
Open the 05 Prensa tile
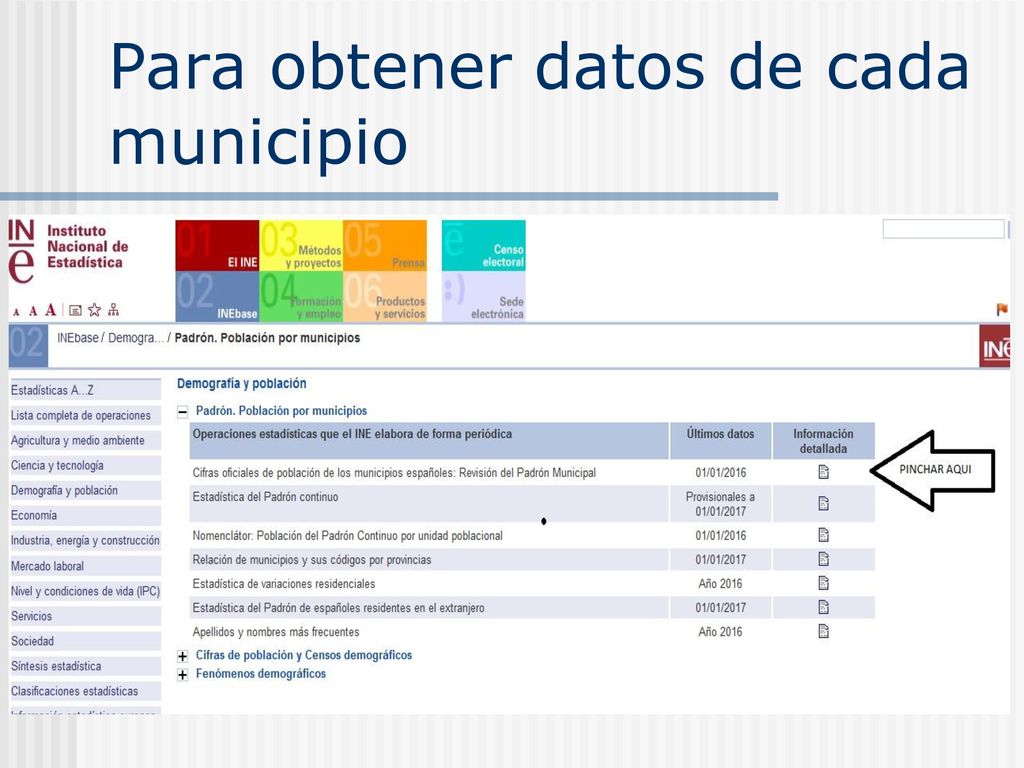(385, 246)
